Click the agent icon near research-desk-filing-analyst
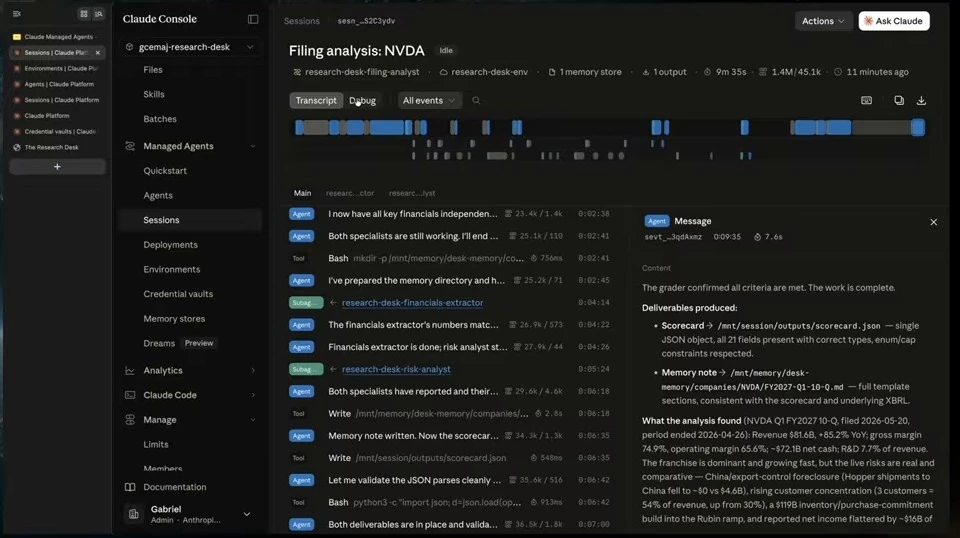The width and height of the screenshot is (960, 538). coord(297,72)
